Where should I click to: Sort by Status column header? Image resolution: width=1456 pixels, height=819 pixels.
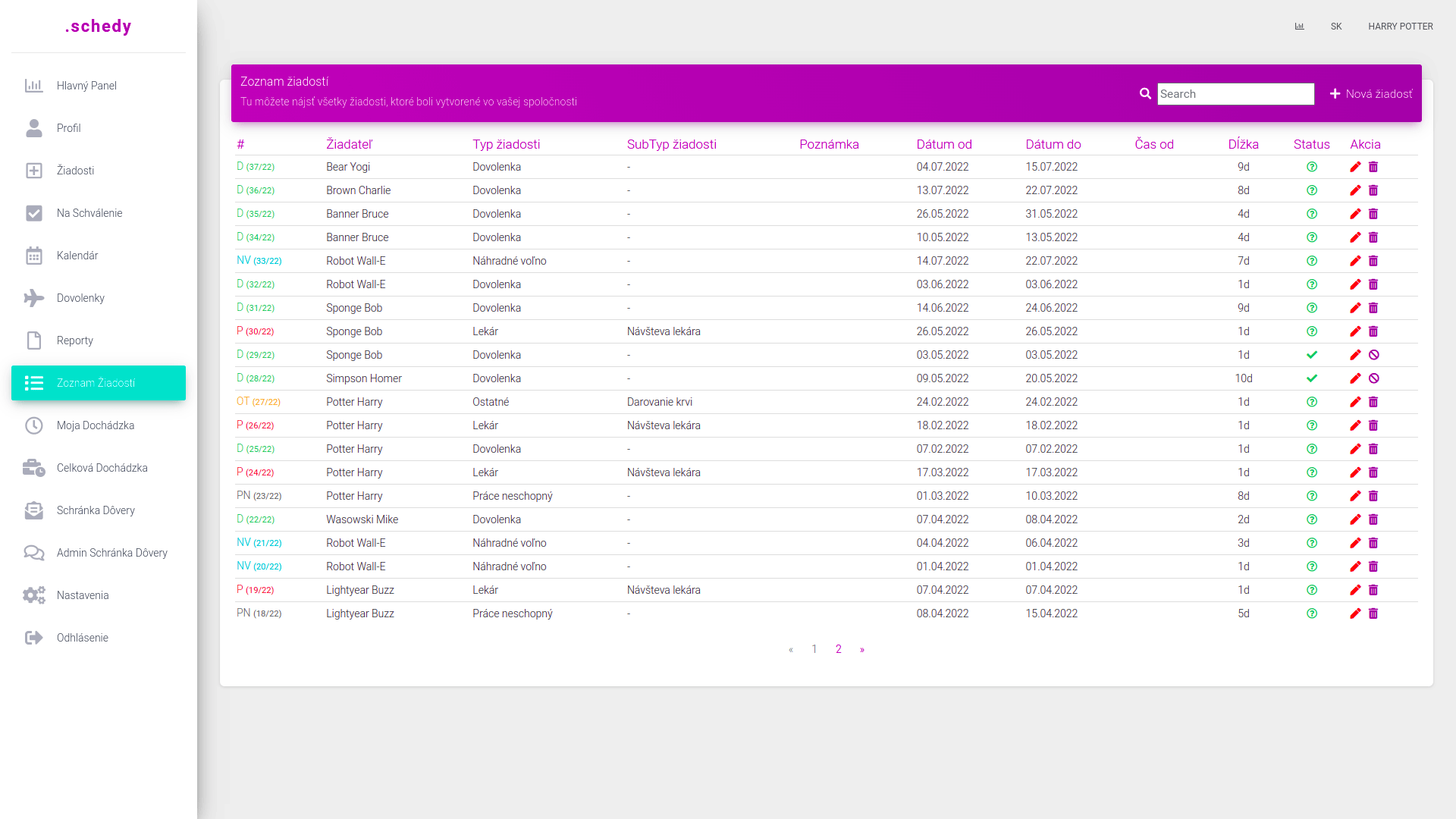pos(1312,144)
